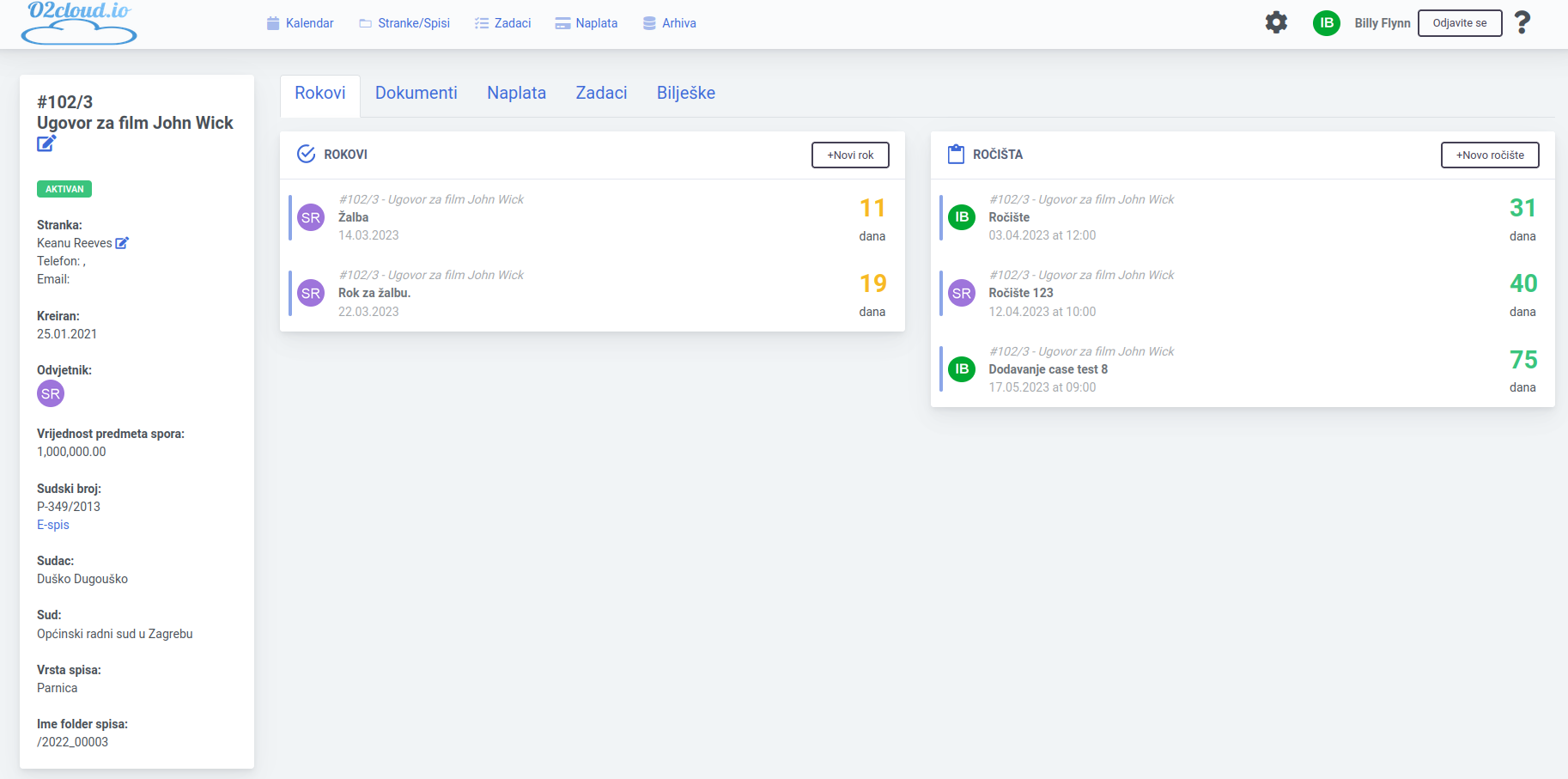The width and height of the screenshot is (1568, 779).
Task: Click IB avatar on Dodavanje case test 8
Action: [962, 369]
